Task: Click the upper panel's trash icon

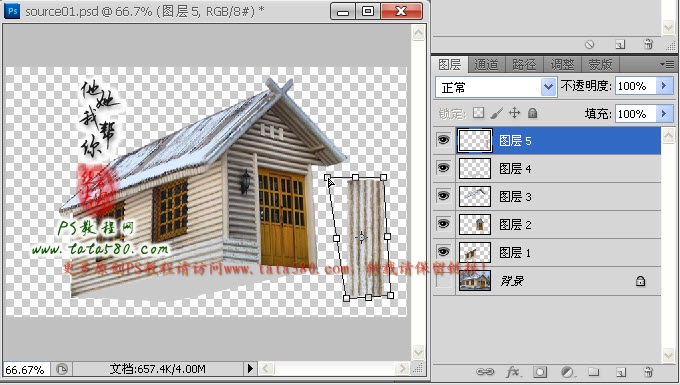Action: (x=648, y=44)
